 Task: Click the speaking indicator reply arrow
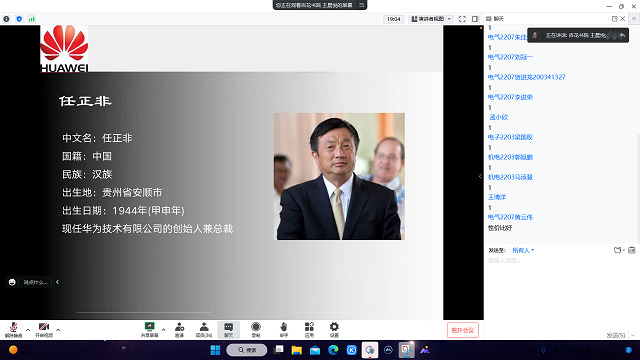(622, 36)
